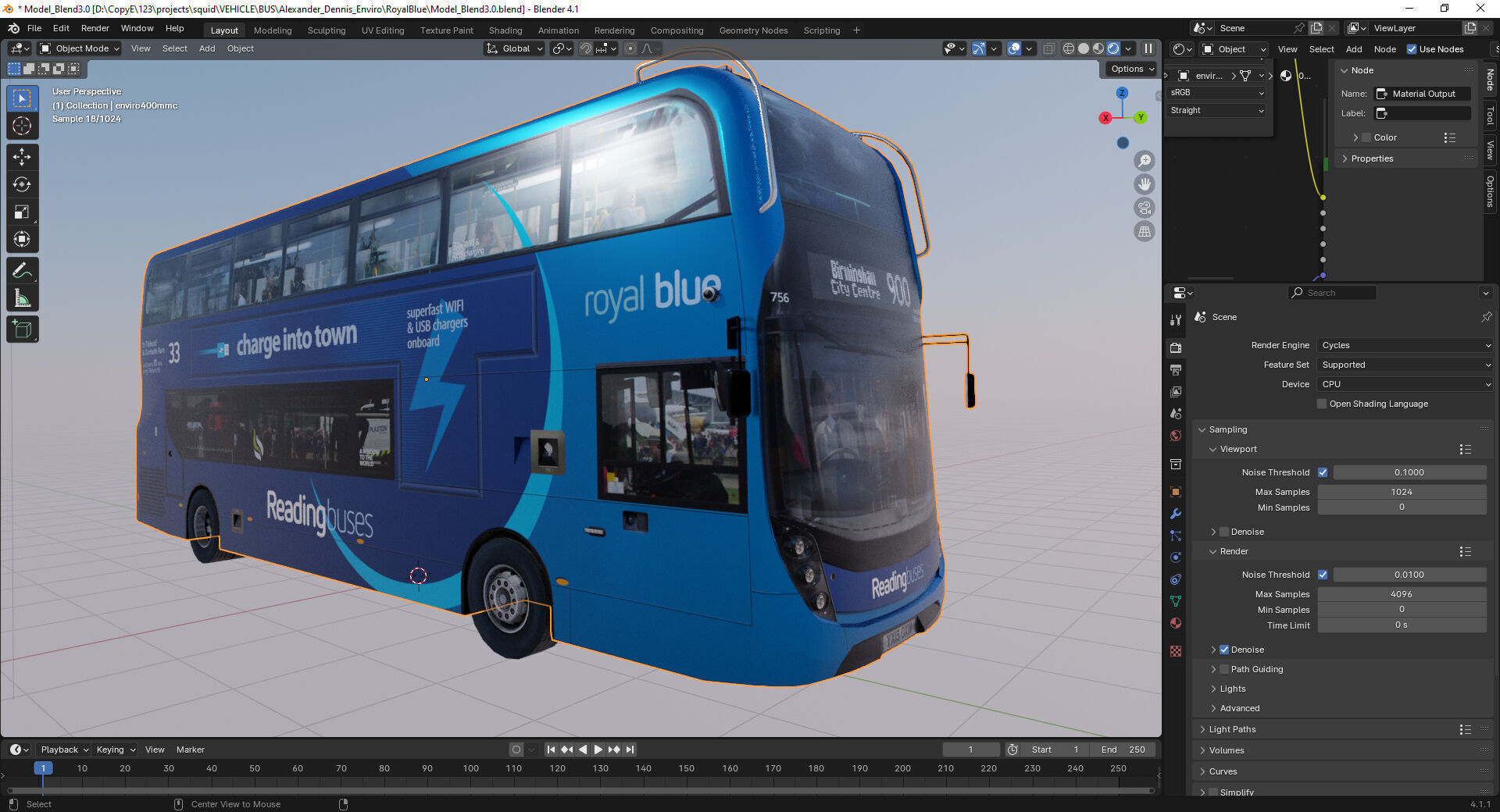Open Object Mode dropdown
Image resolution: width=1500 pixels, height=812 pixels.
[80, 48]
